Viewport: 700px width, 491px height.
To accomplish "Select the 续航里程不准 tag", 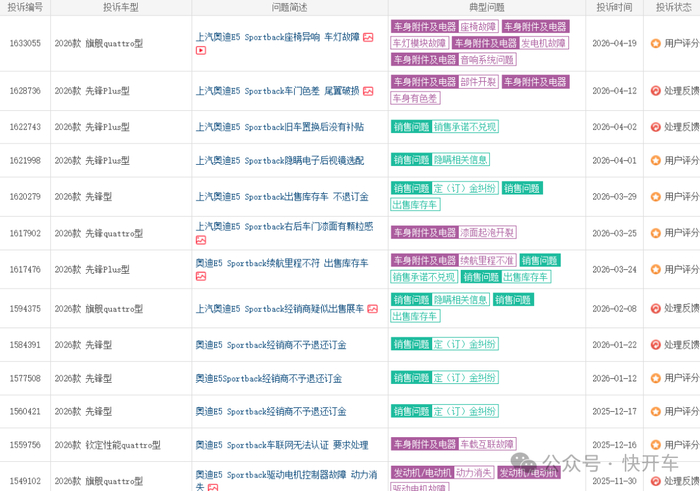I will pos(487,260).
